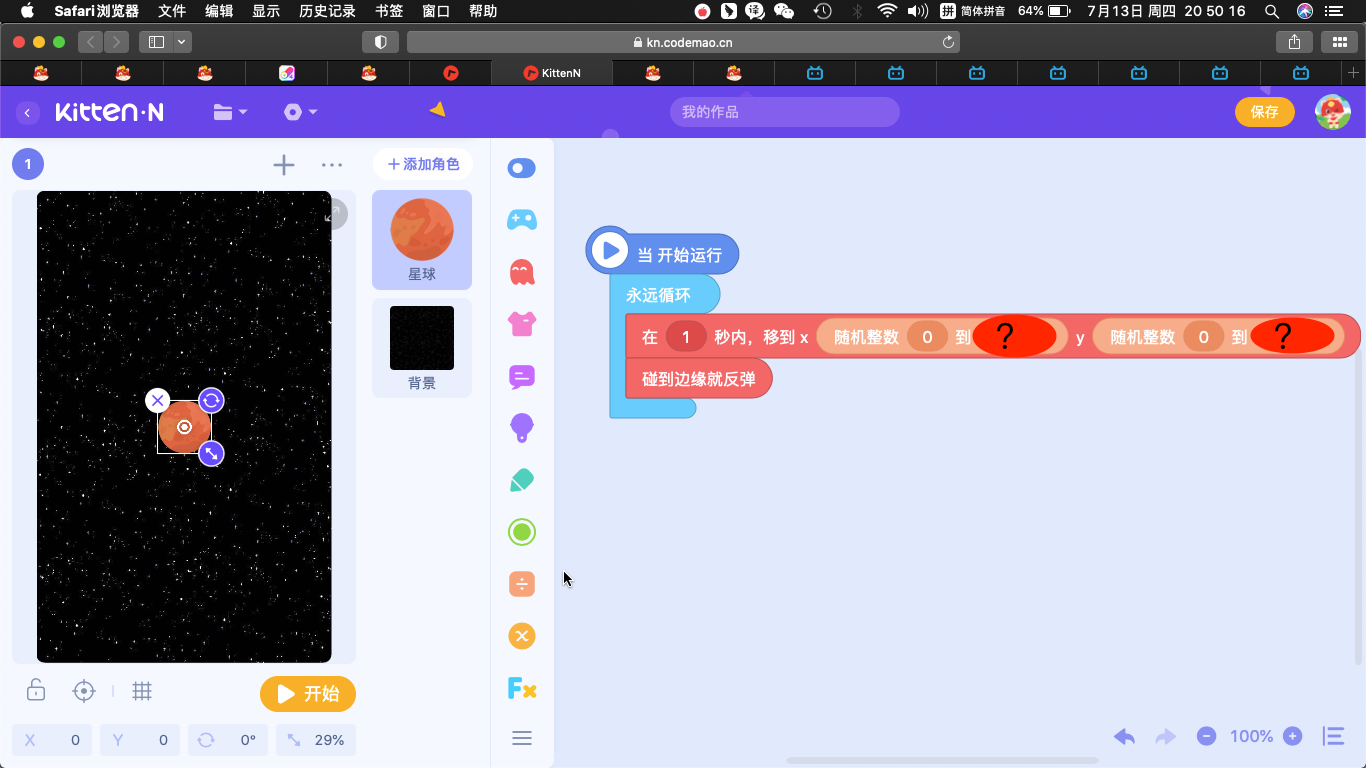Click the center crosshair icon under stage

coord(84,691)
